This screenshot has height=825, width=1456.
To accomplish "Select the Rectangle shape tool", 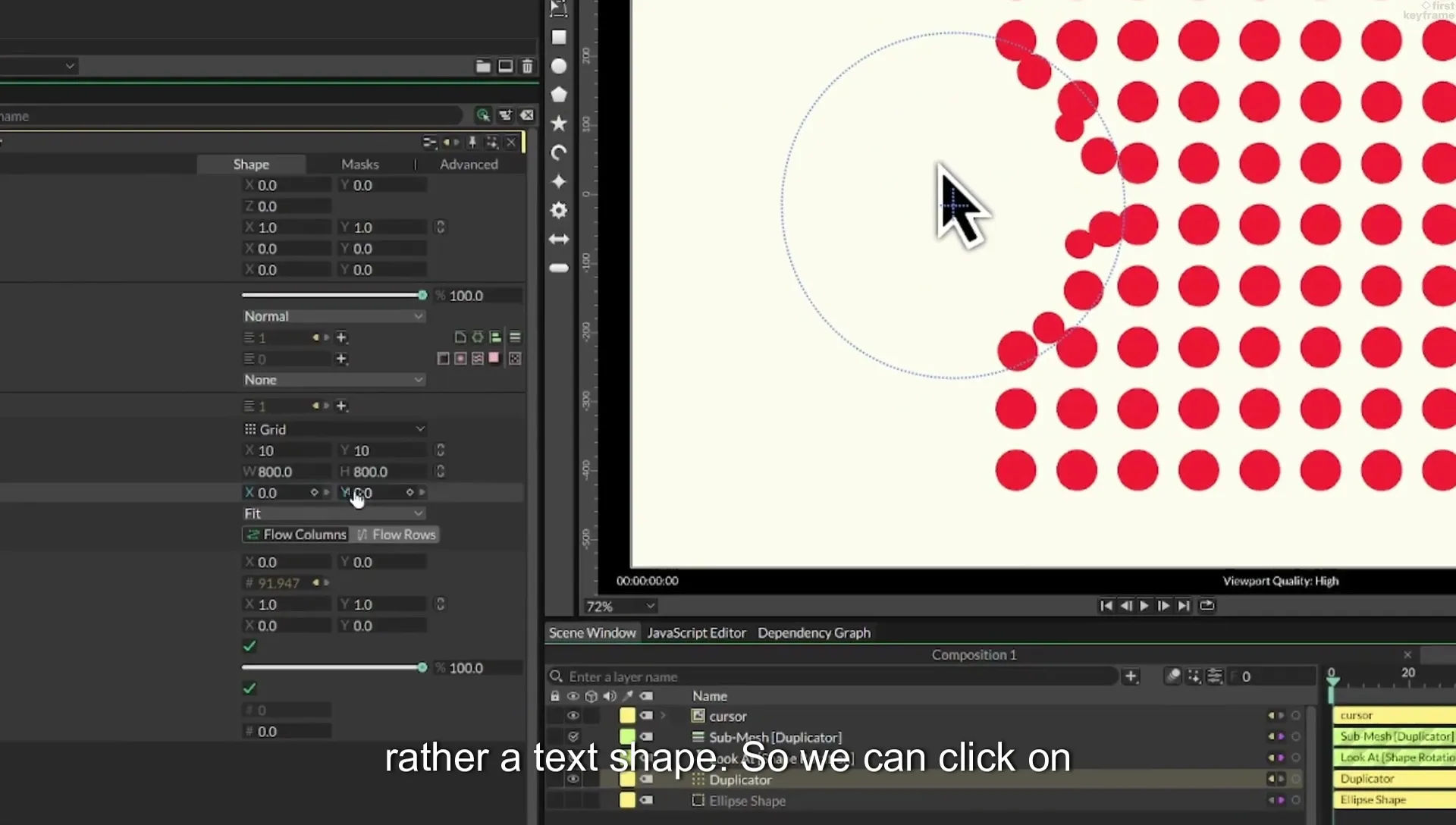I will 559,37.
